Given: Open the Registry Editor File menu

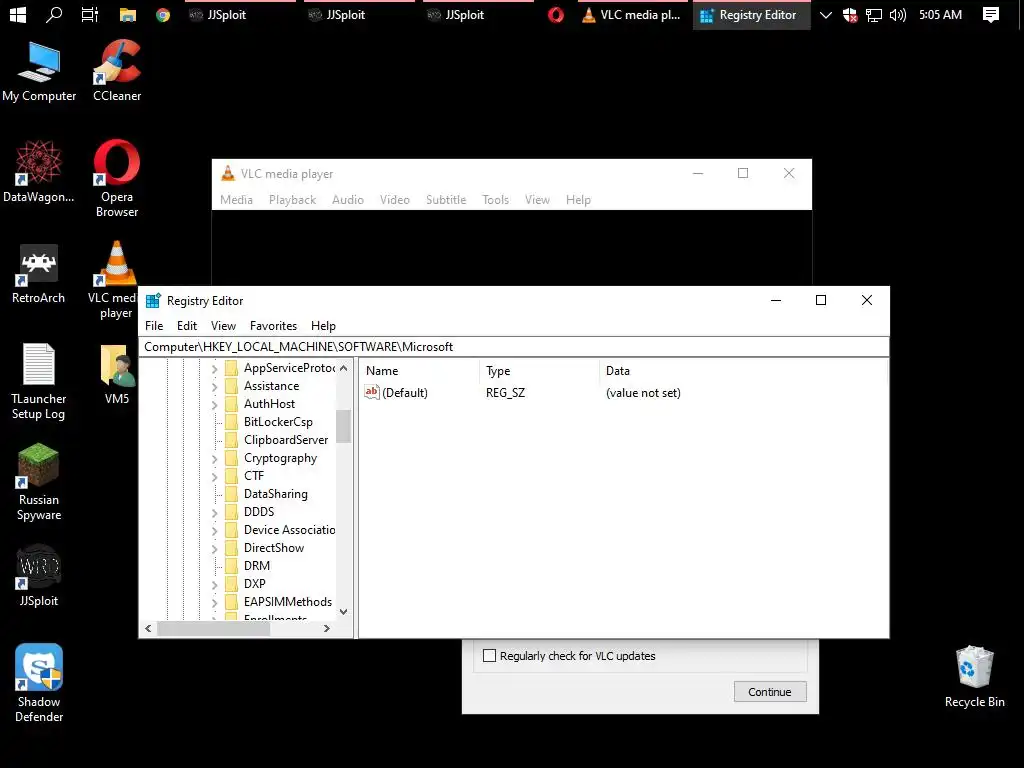Looking at the screenshot, I should point(154,325).
